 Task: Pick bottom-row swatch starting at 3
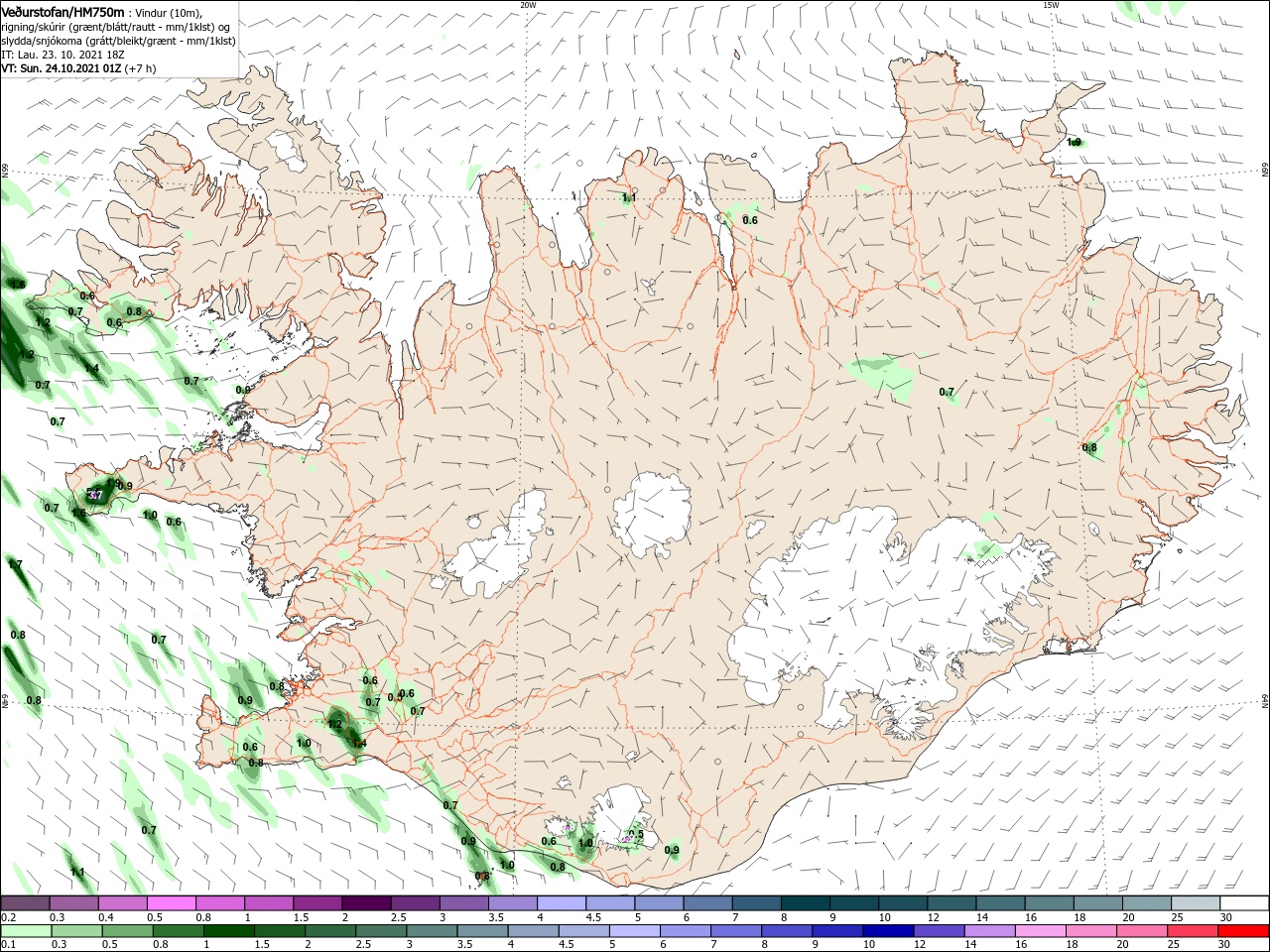[431, 931]
